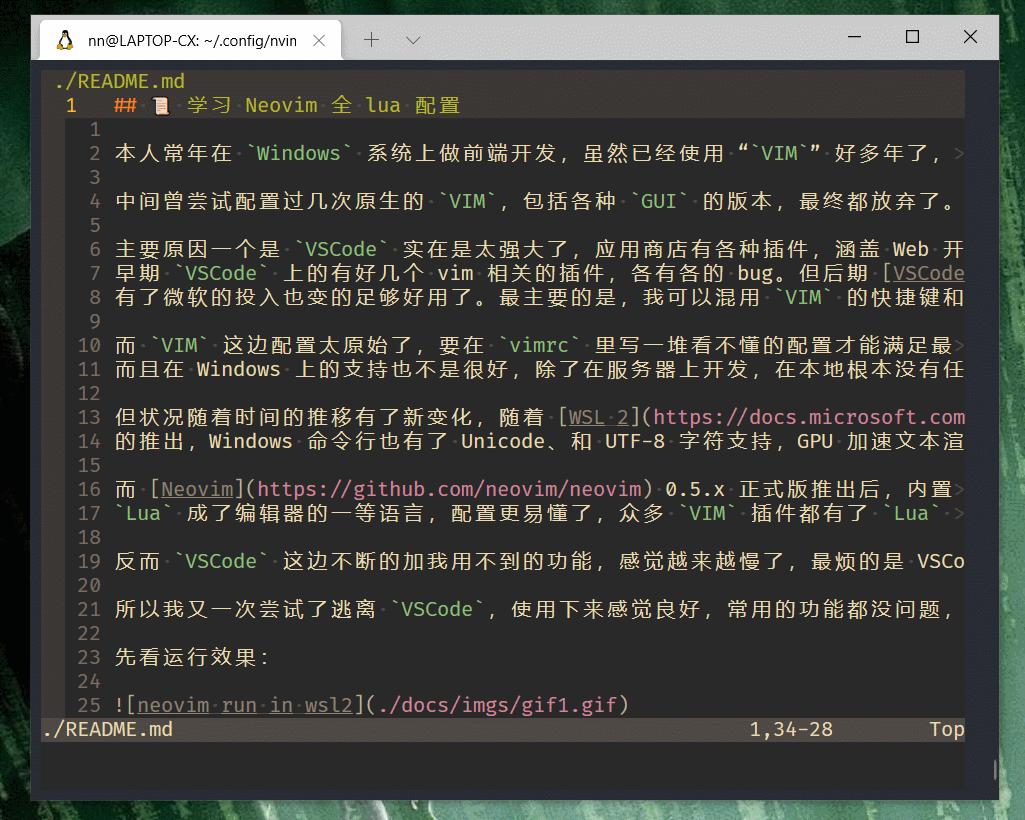Open the terminal settings dropdown menu

(x=413, y=39)
